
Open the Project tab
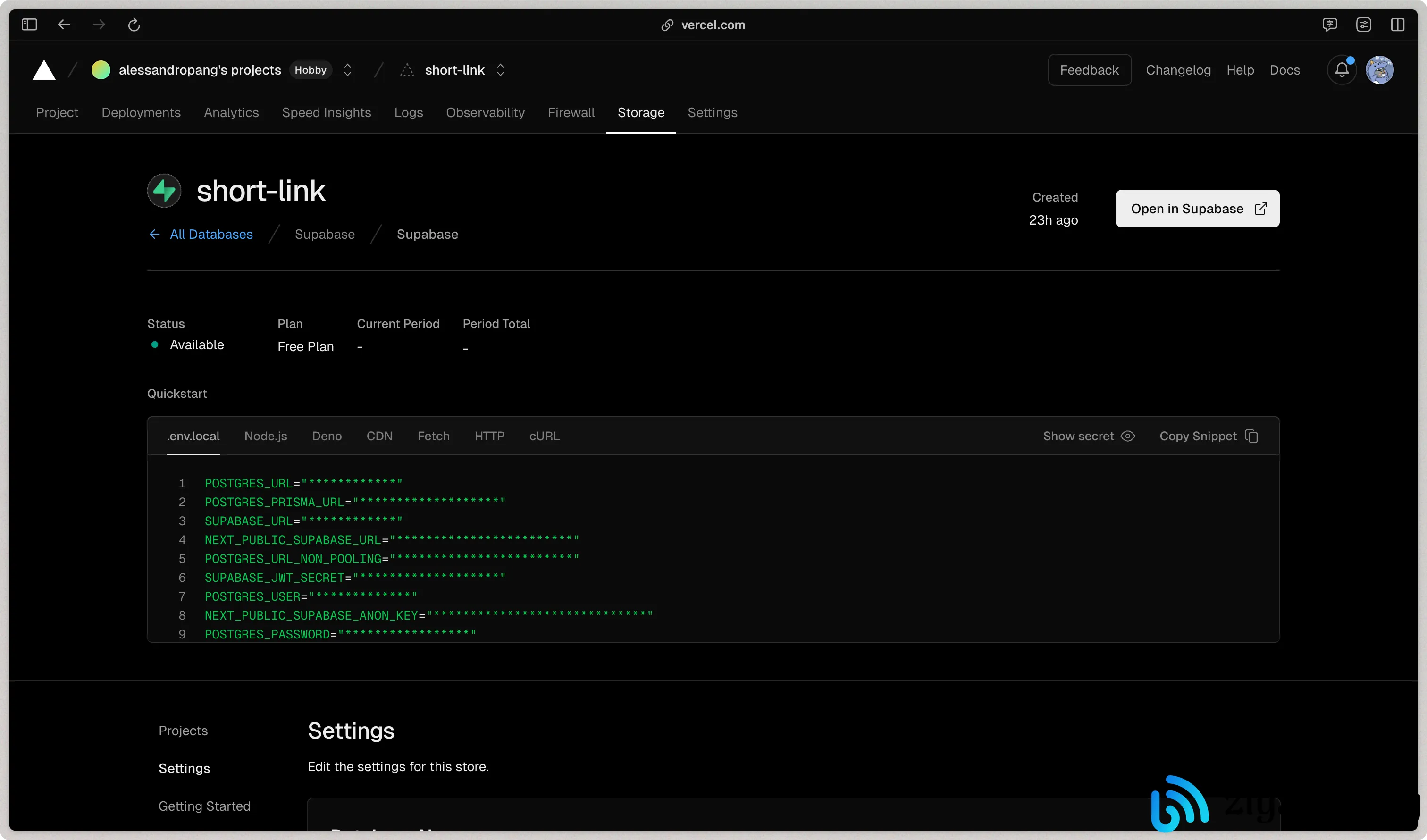click(57, 113)
